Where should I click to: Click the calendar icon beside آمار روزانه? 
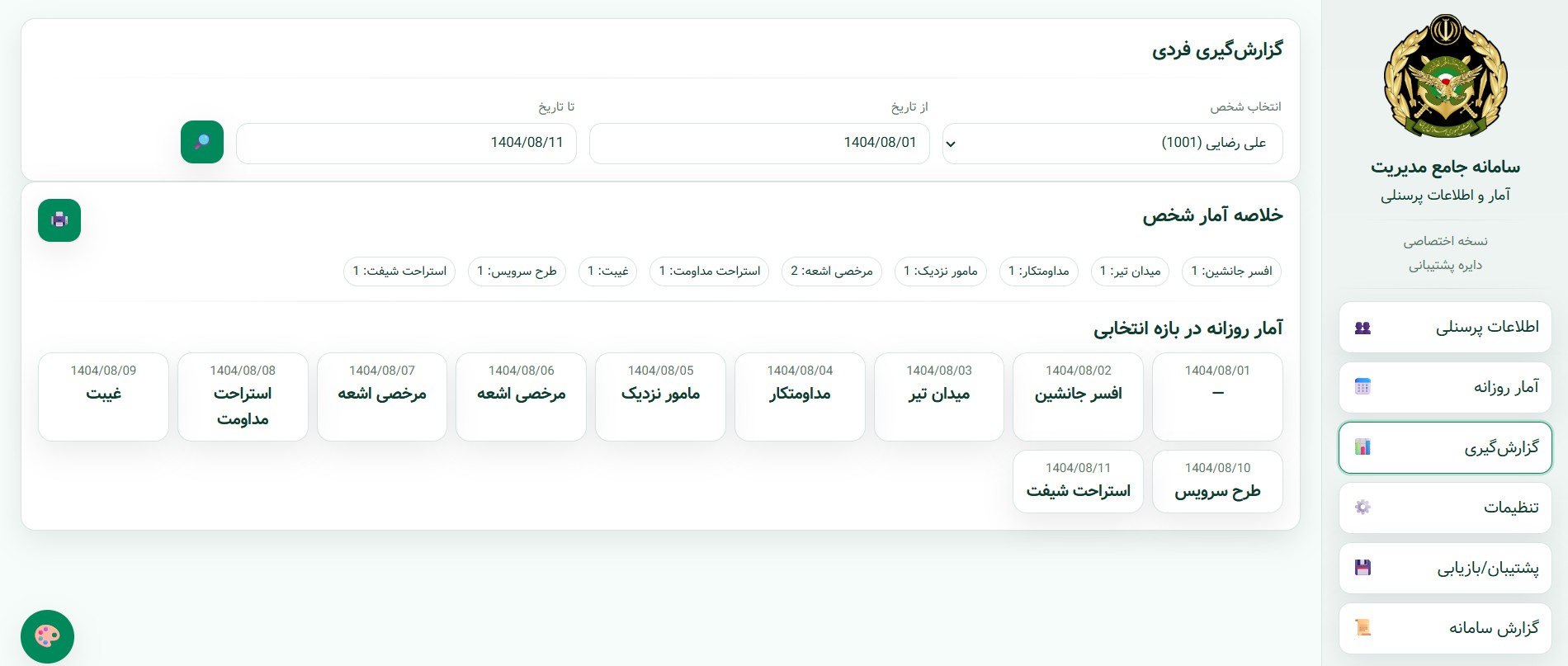click(x=1363, y=387)
